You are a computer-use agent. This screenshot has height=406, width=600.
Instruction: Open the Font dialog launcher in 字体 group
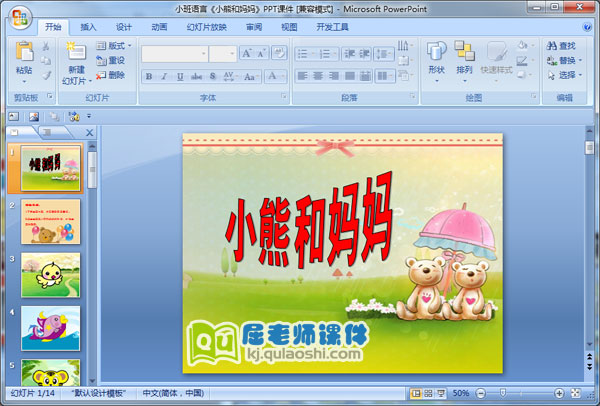click(x=284, y=96)
